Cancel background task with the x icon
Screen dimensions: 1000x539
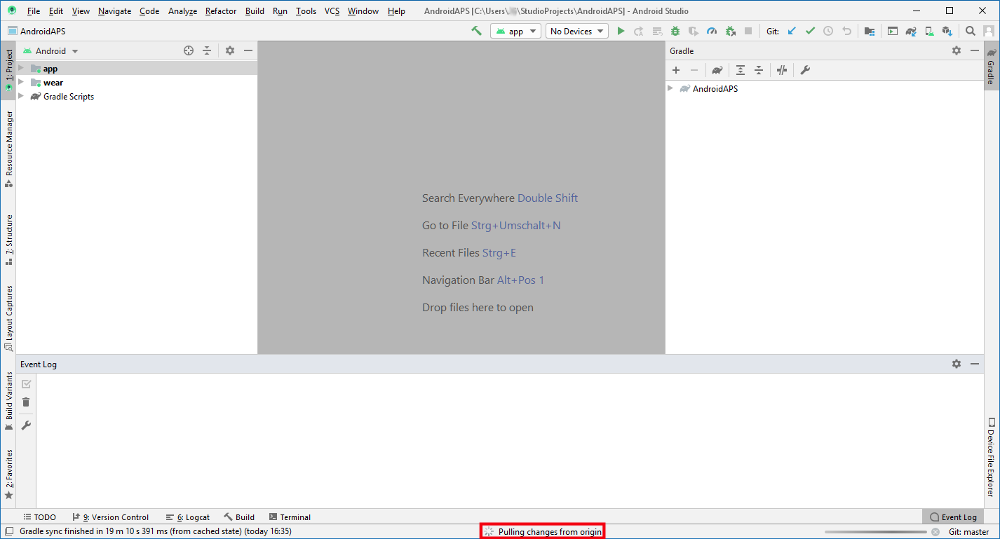point(935,531)
